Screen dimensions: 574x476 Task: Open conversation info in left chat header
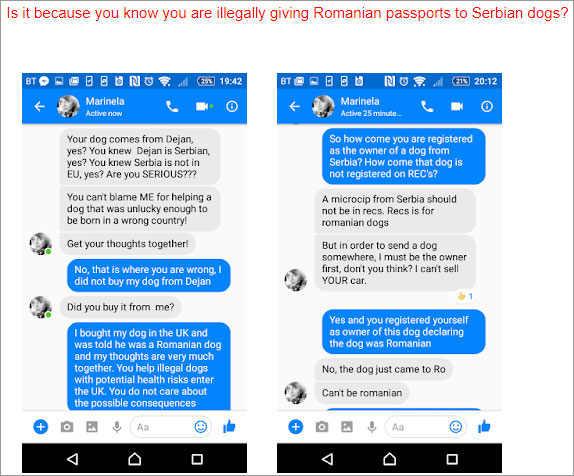click(x=232, y=107)
